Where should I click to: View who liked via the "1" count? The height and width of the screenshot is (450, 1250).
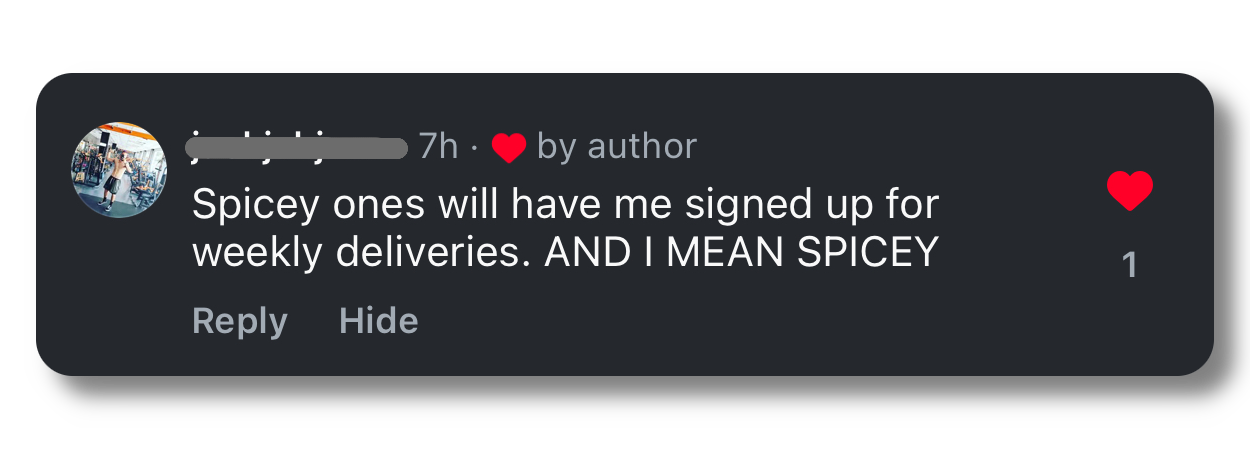1130,265
